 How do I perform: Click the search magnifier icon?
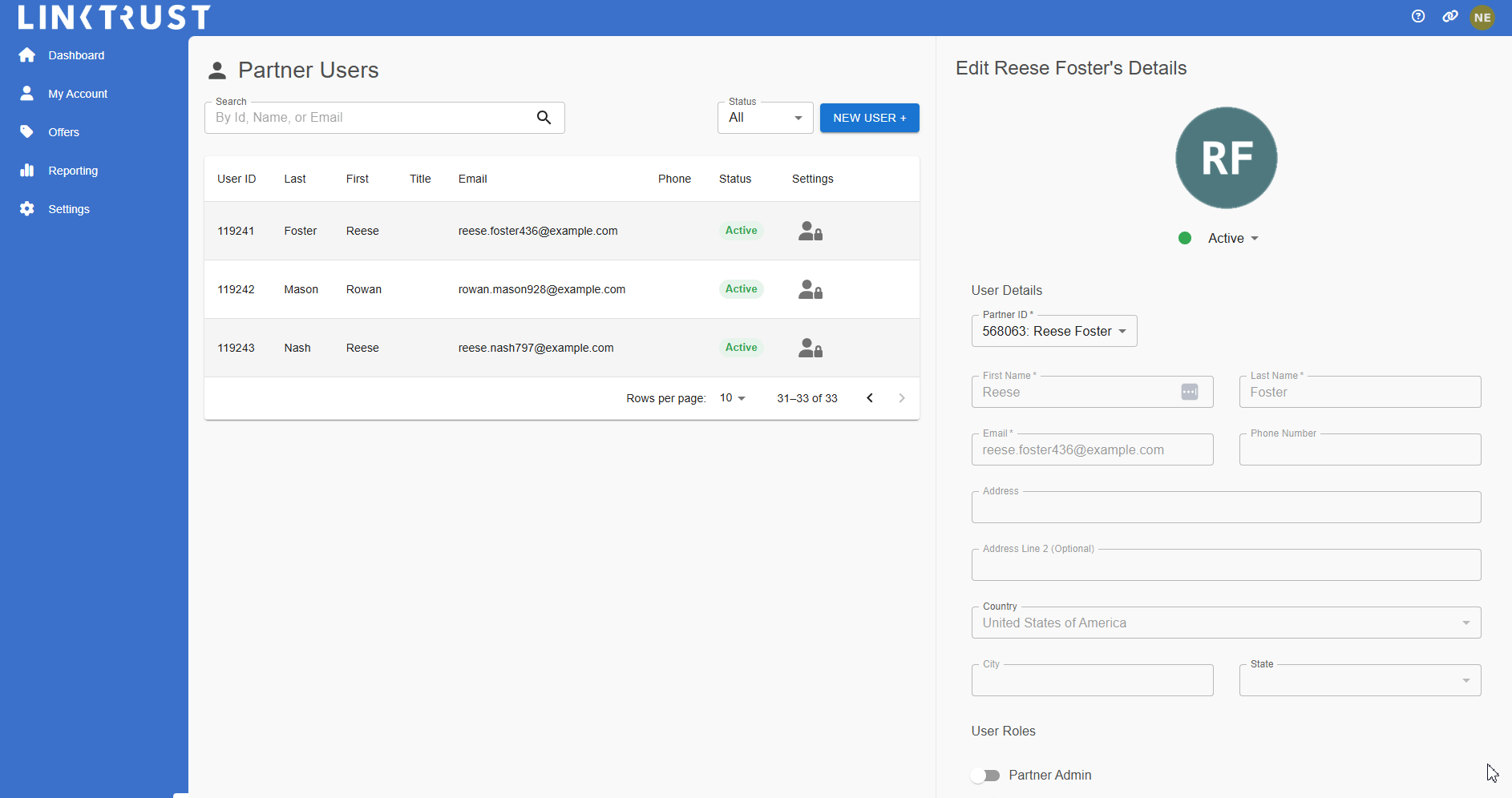(544, 117)
